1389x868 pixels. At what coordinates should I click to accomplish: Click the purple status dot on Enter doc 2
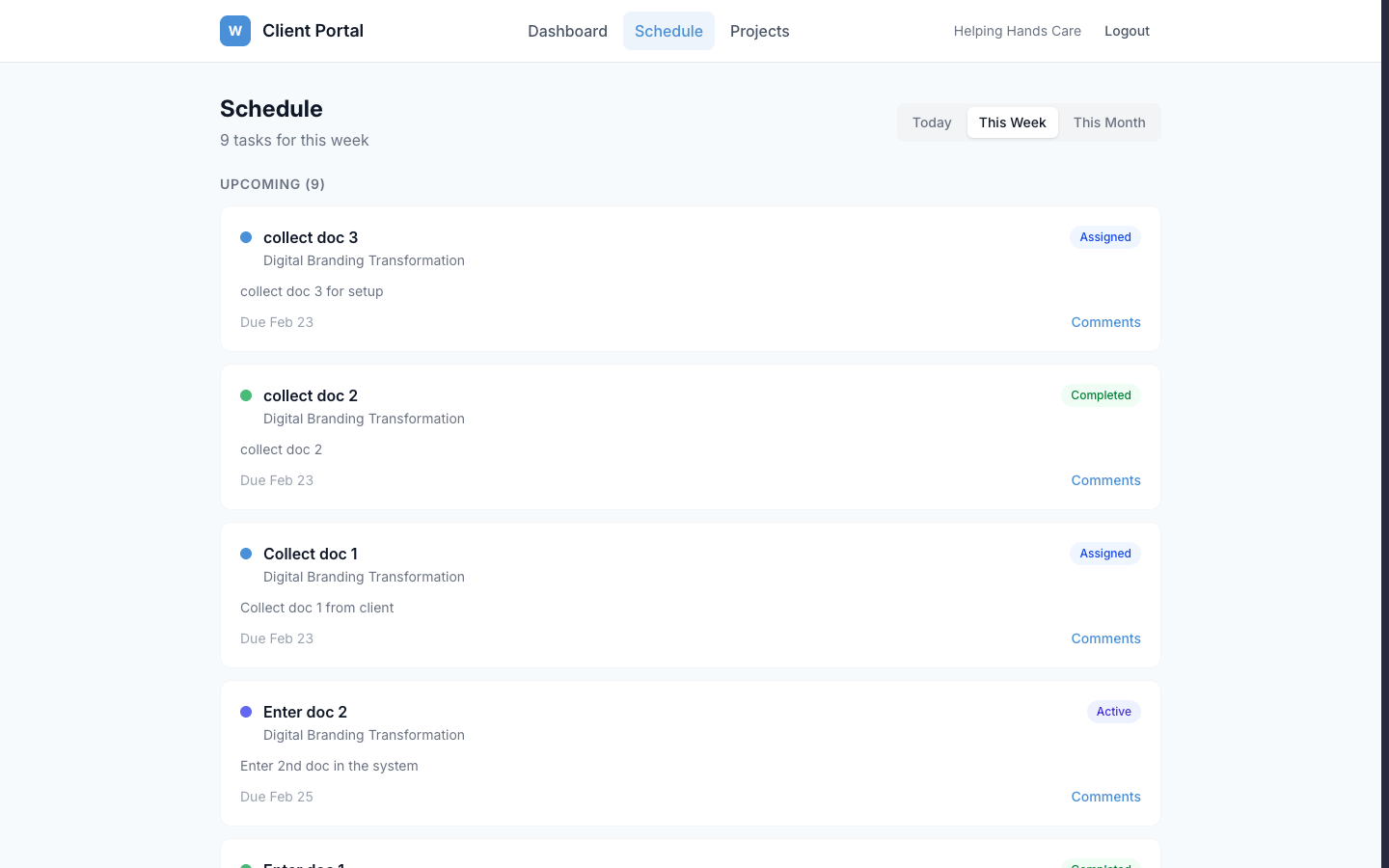pyautogui.click(x=246, y=711)
